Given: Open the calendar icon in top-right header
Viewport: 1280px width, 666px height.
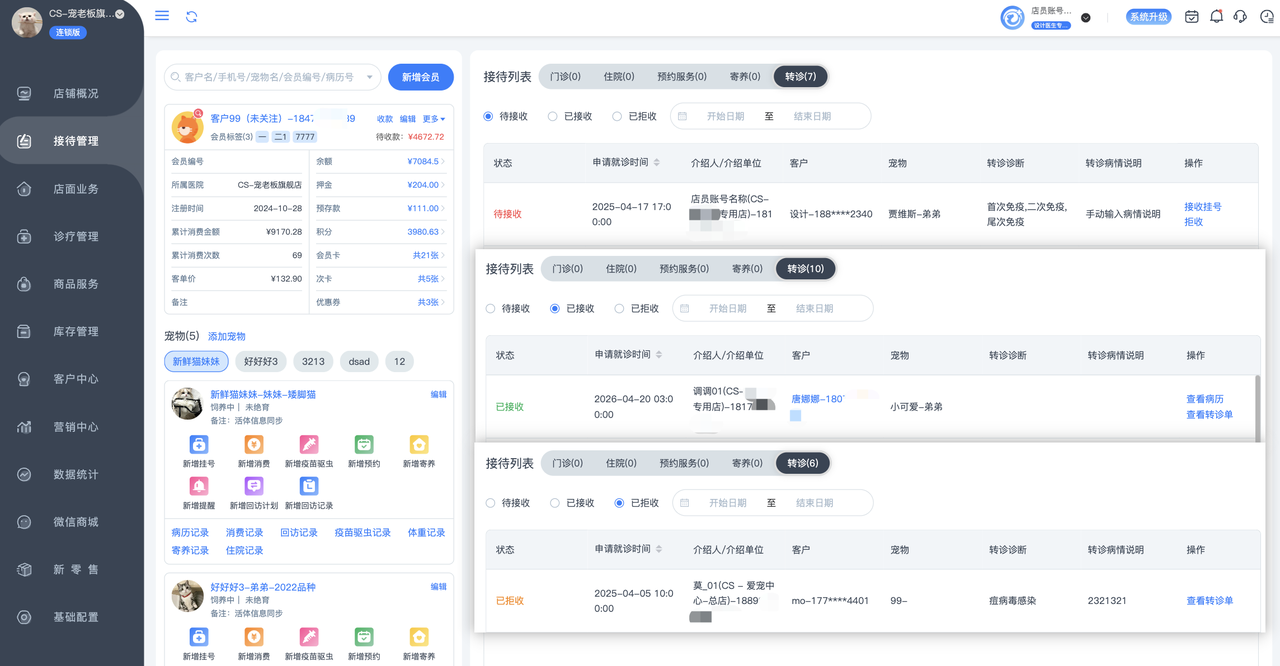Looking at the screenshot, I should [x=1191, y=16].
